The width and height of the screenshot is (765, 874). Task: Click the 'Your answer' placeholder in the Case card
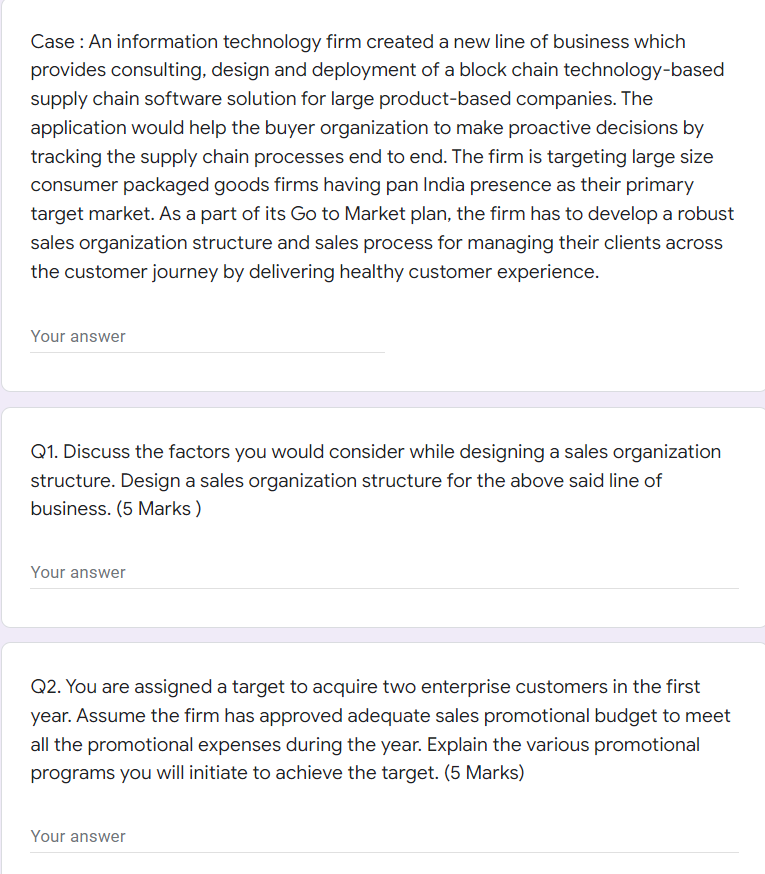[78, 336]
